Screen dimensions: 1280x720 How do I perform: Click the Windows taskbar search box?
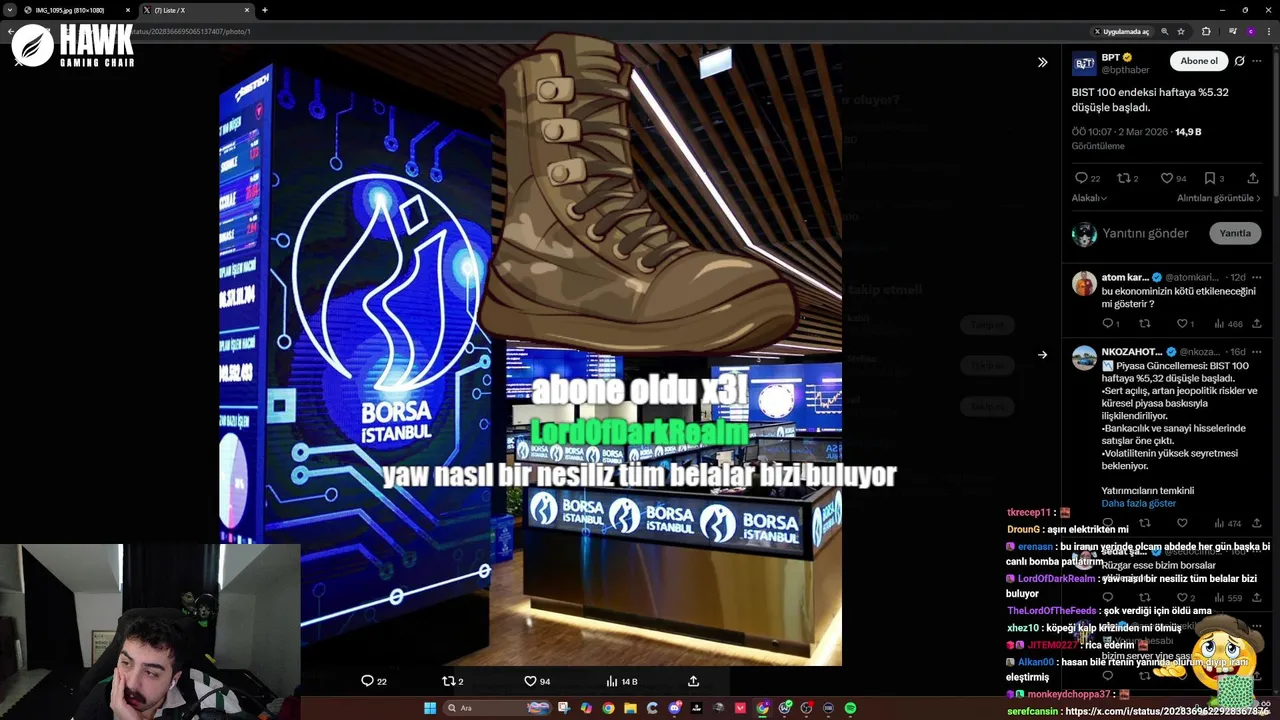(x=496, y=708)
